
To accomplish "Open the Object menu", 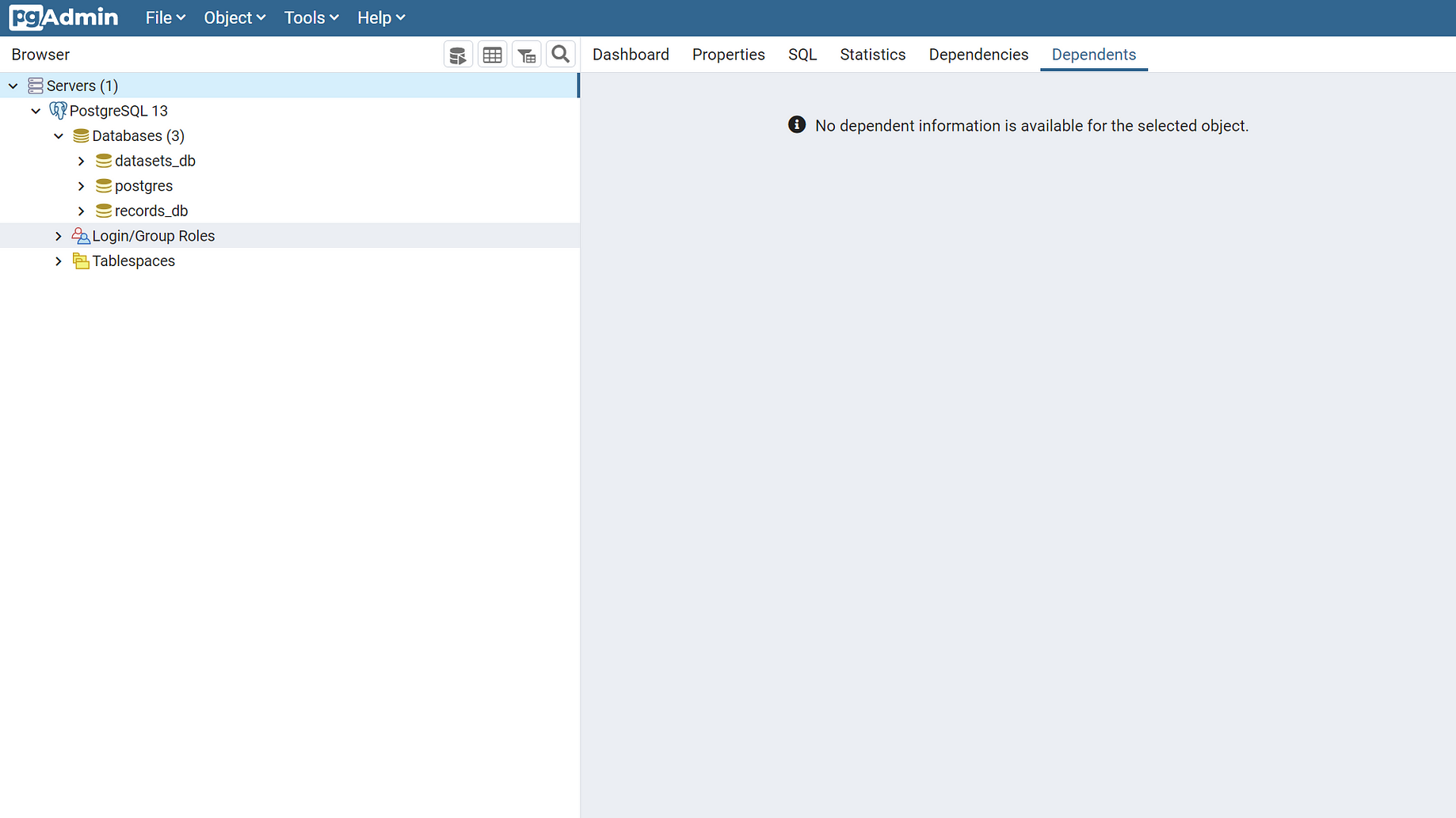I will [234, 17].
